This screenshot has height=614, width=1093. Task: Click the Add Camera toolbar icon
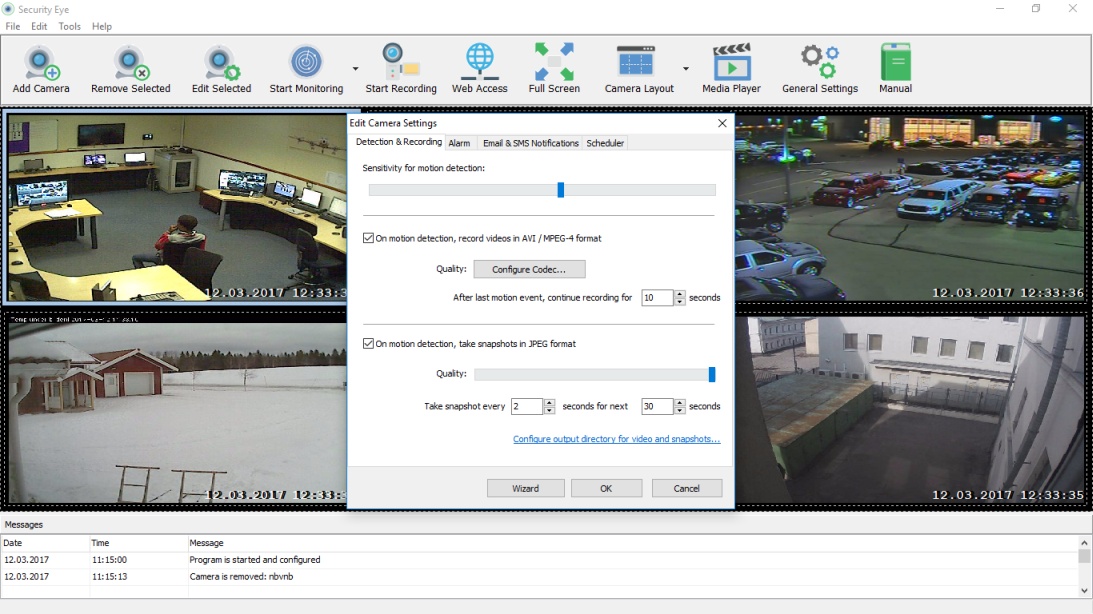[41, 63]
